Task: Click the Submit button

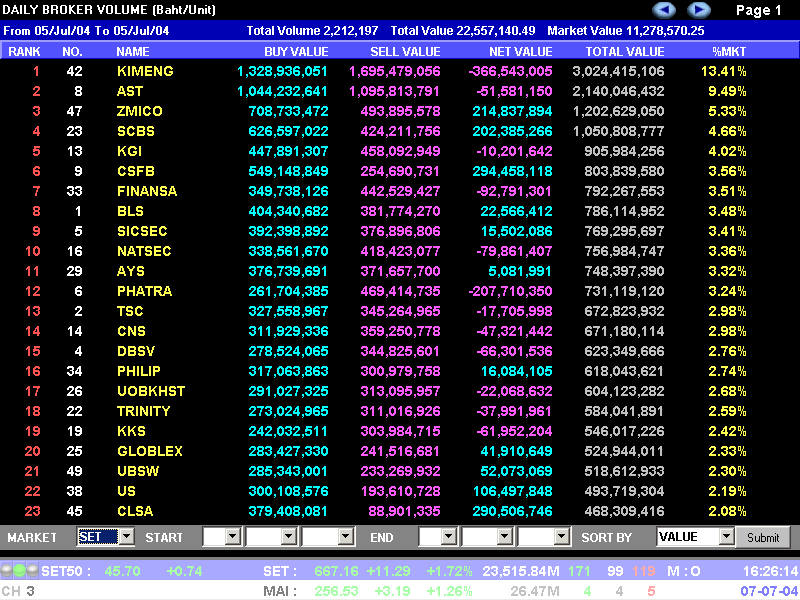Action: coord(763,538)
